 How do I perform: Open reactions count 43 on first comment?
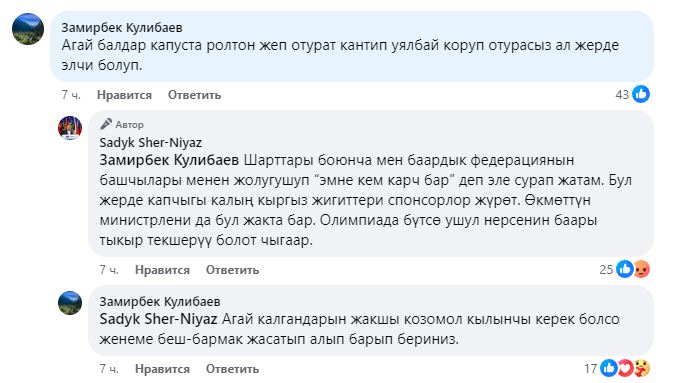tap(622, 95)
